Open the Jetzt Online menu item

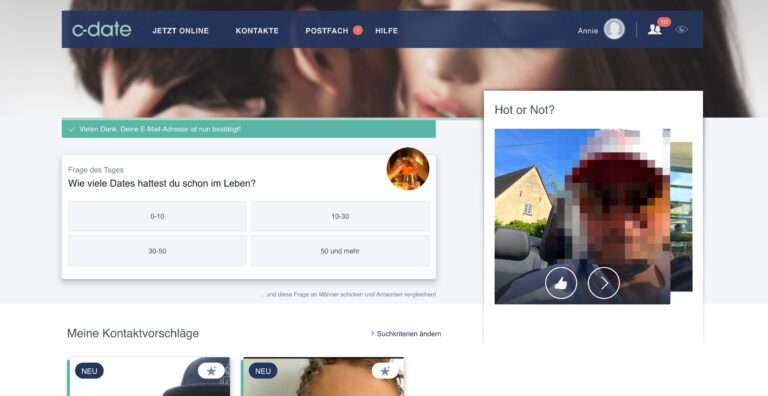(x=180, y=30)
